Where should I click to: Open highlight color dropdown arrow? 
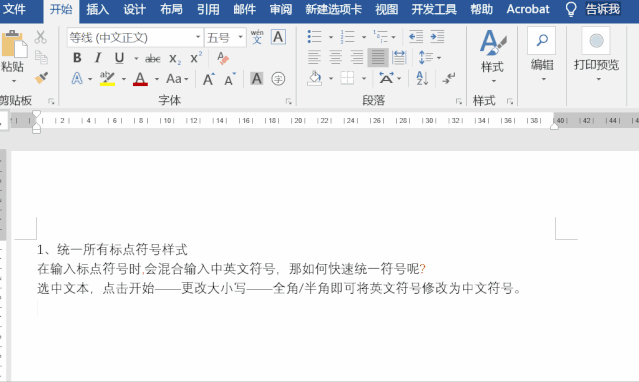pyautogui.click(x=123, y=79)
